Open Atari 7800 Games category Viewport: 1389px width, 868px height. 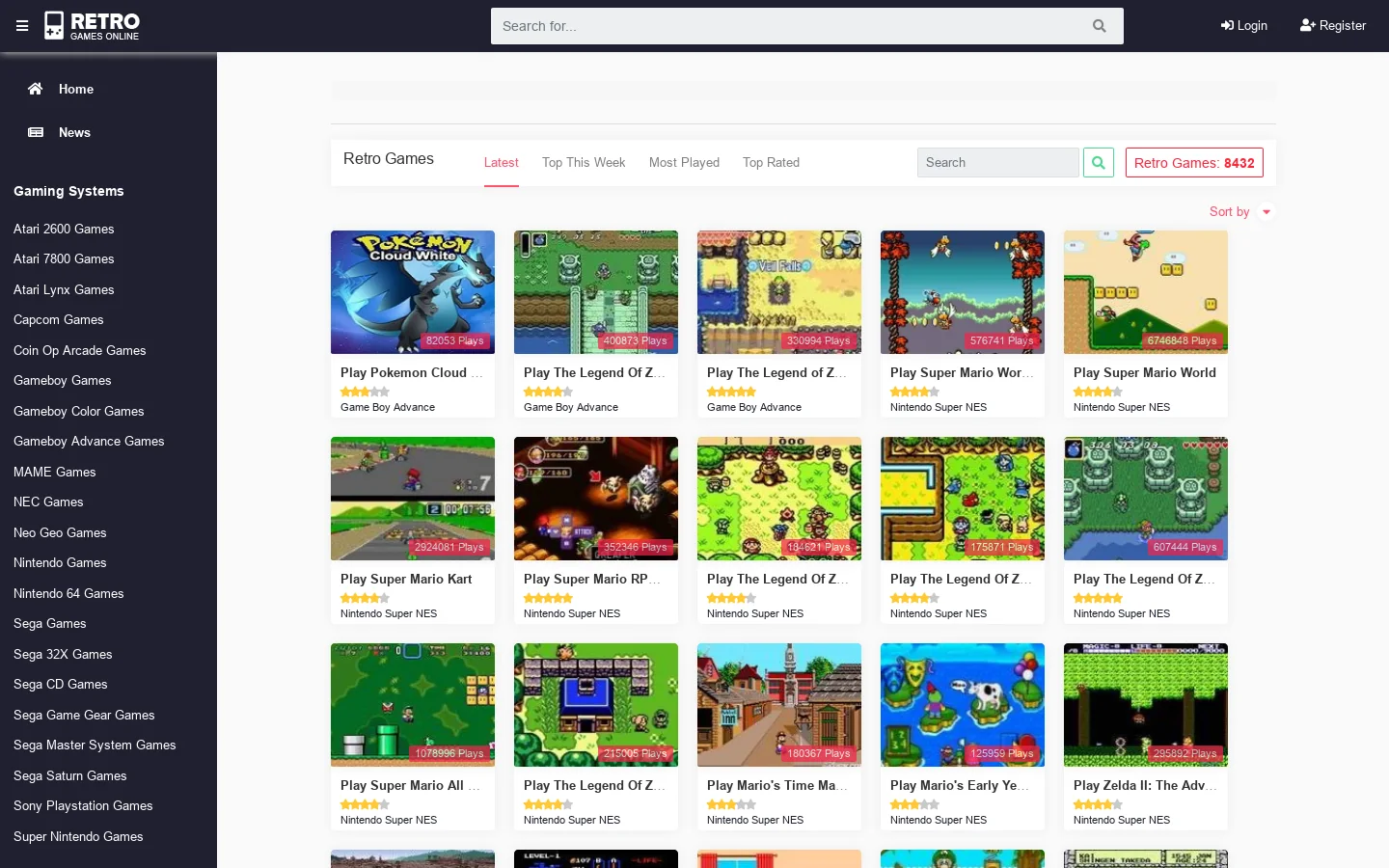click(64, 258)
